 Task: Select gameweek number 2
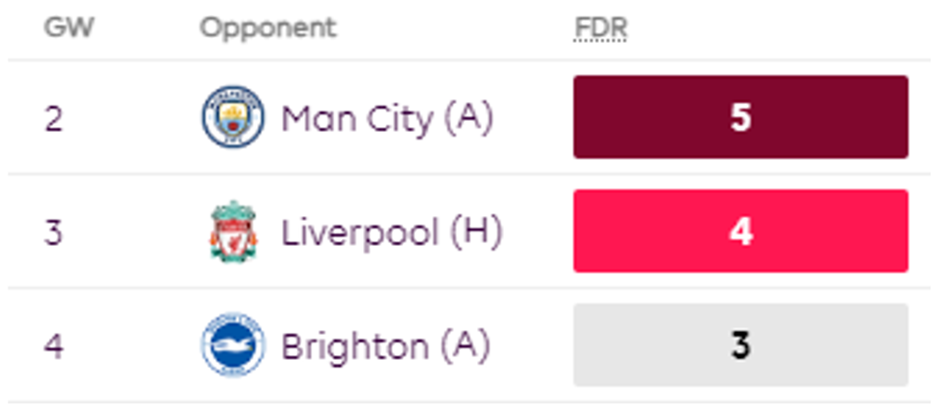(54, 118)
